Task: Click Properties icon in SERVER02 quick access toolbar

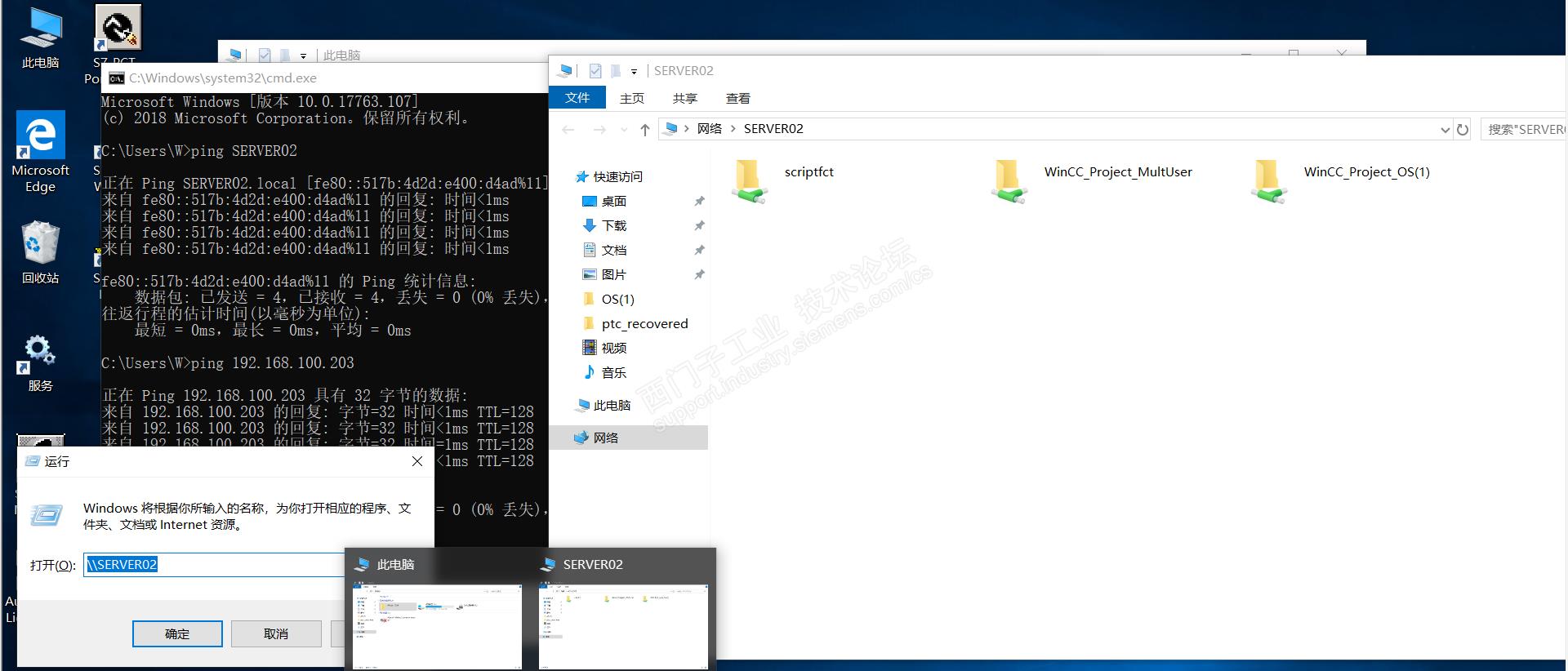Action: click(595, 71)
